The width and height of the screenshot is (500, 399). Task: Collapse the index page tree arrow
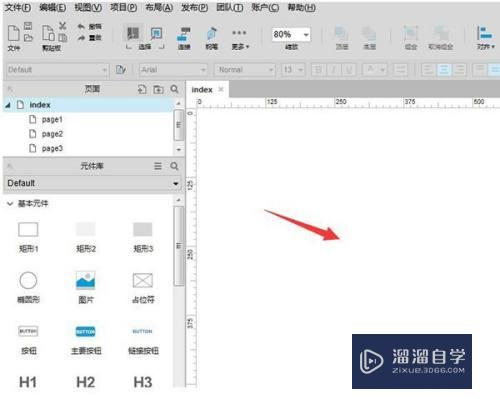[8, 105]
